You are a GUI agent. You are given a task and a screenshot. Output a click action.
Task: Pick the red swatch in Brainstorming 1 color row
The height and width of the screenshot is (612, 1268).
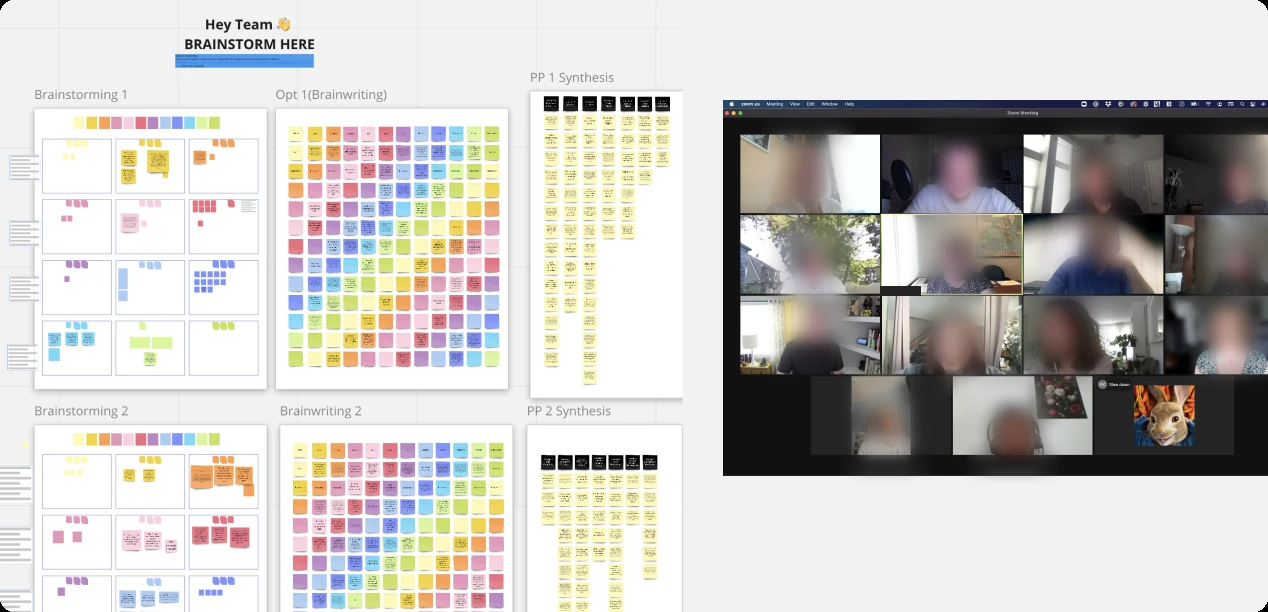click(141, 123)
